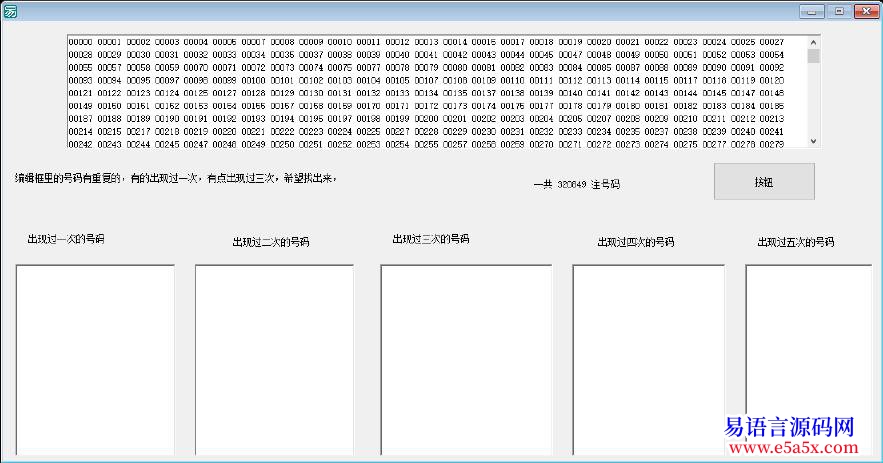Click the 一共 320649 注号码 count label
This screenshot has width=883, height=463.
click(578, 184)
